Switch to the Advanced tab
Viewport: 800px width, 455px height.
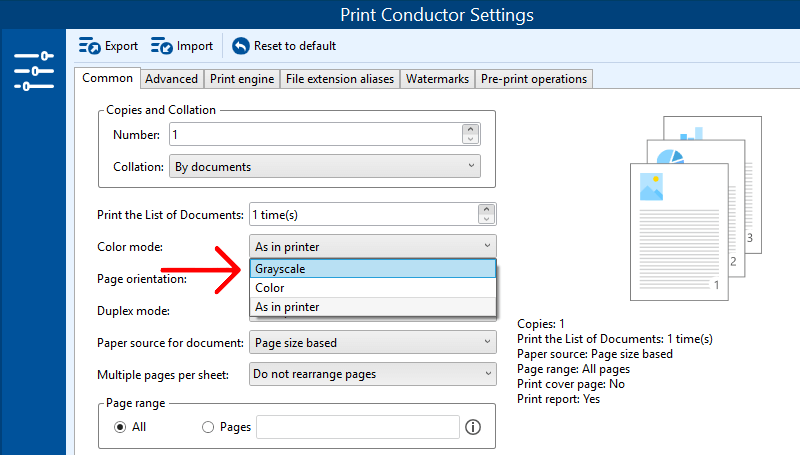coord(171,79)
